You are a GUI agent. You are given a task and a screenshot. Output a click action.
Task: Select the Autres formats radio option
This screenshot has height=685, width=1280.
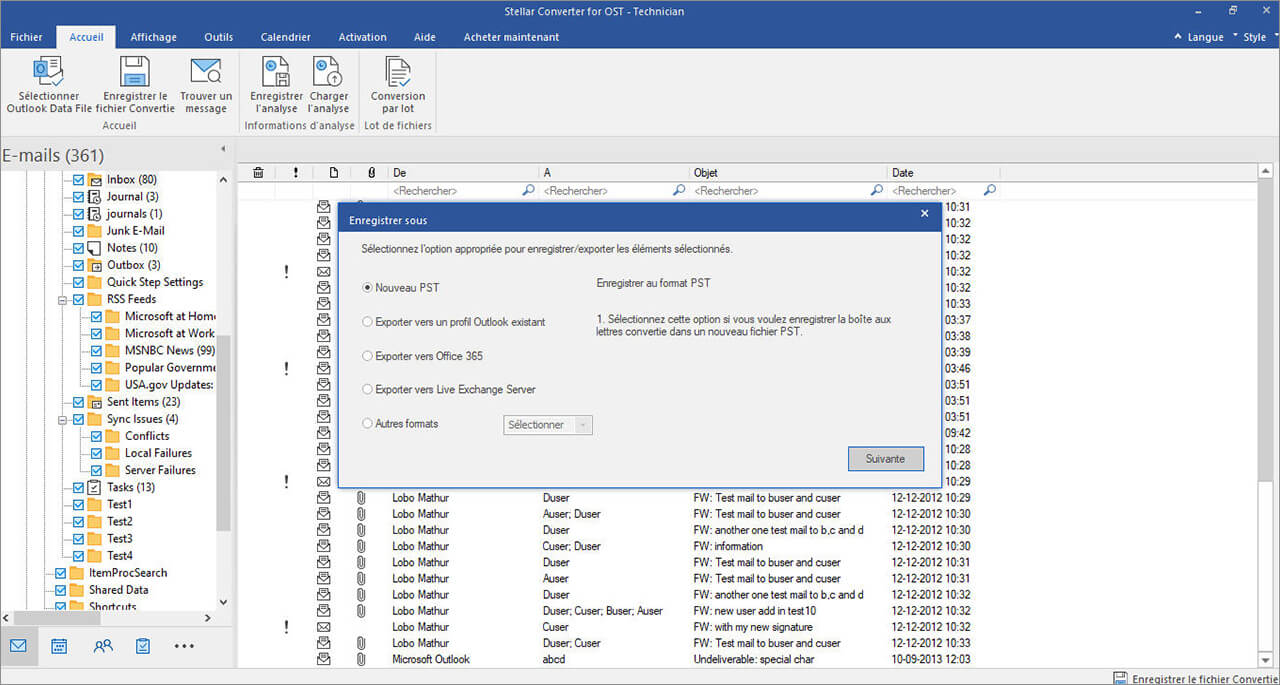[368, 424]
